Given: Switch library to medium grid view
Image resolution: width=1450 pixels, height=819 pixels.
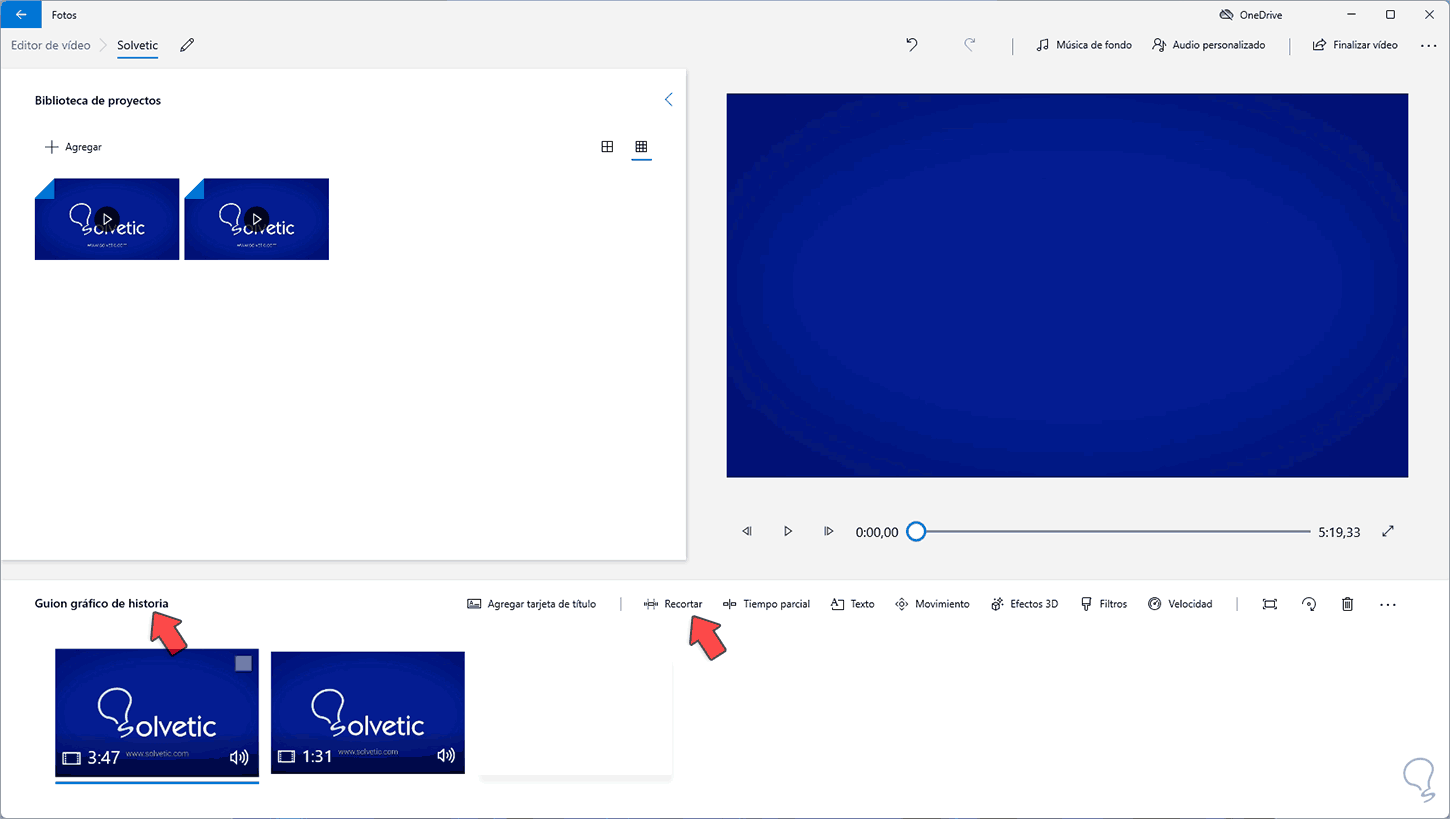Looking at the screenshot, I should pyautogui.click(x=607, y=147).
